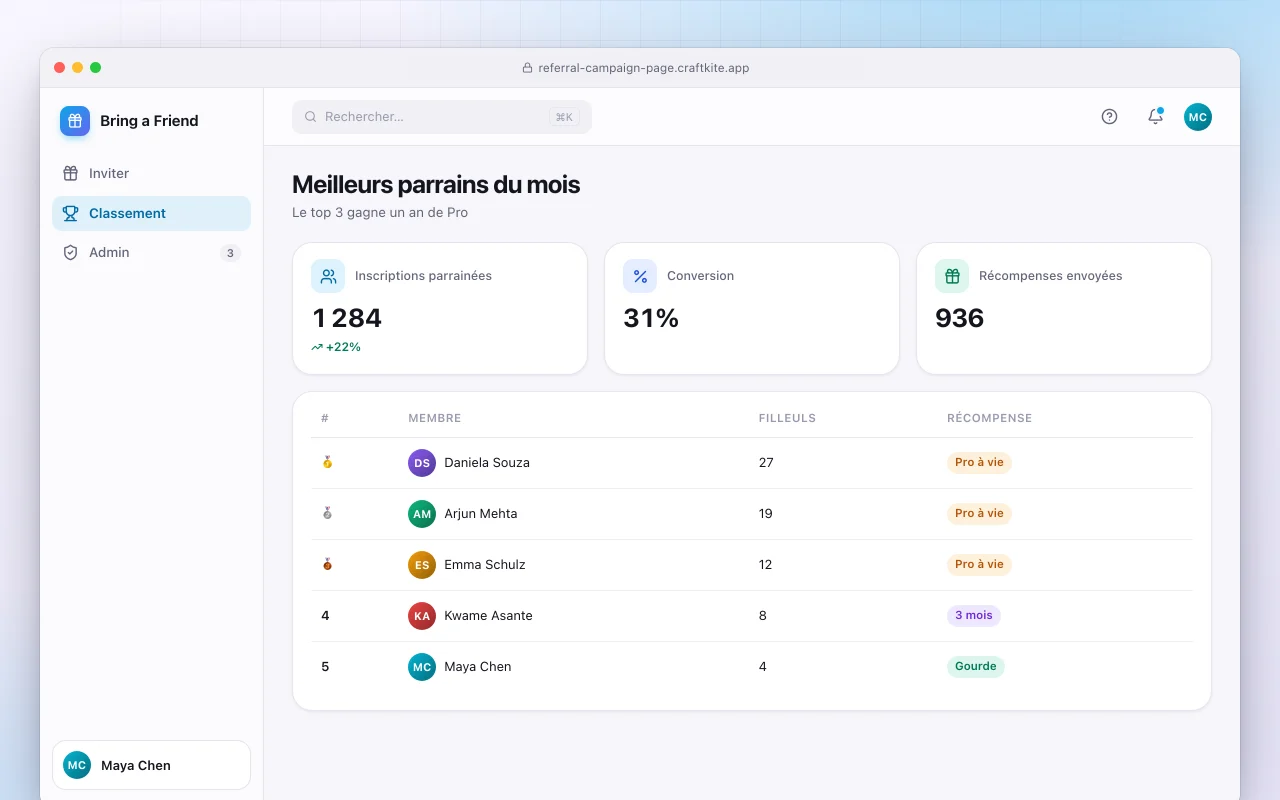Click the 3 mois reward badge

tap(974, 616)
